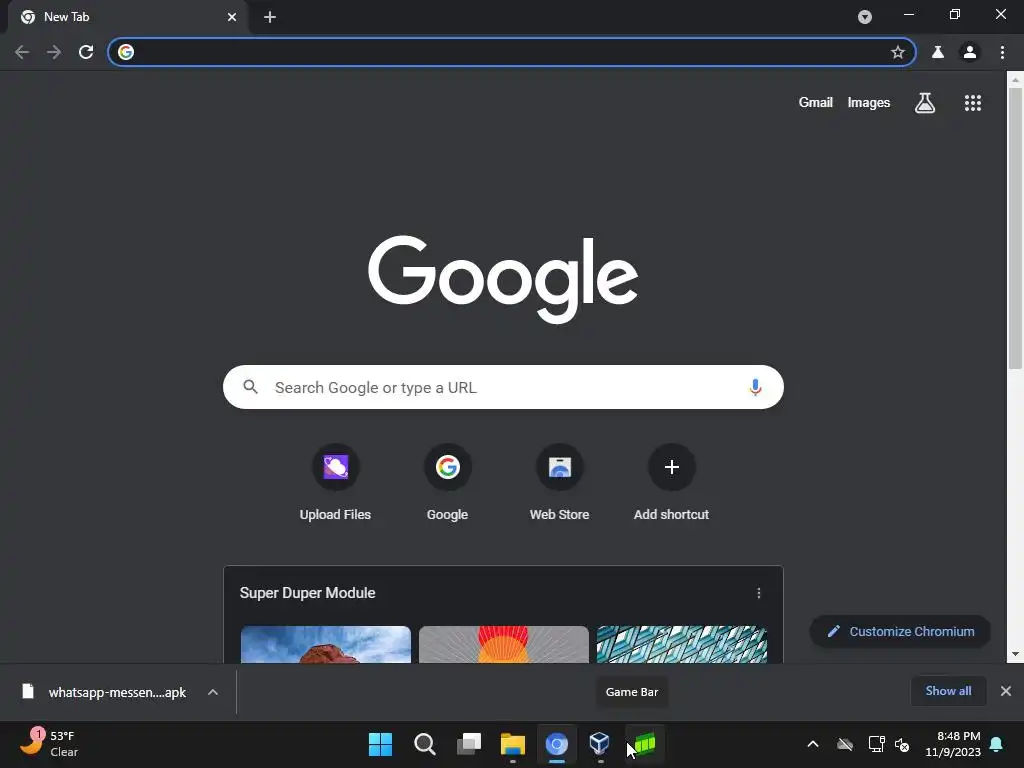Open downloaded whatsapp-messen apk file
Image resolution: width=1024 pixels, height=768 pixels.
(118, 692)
